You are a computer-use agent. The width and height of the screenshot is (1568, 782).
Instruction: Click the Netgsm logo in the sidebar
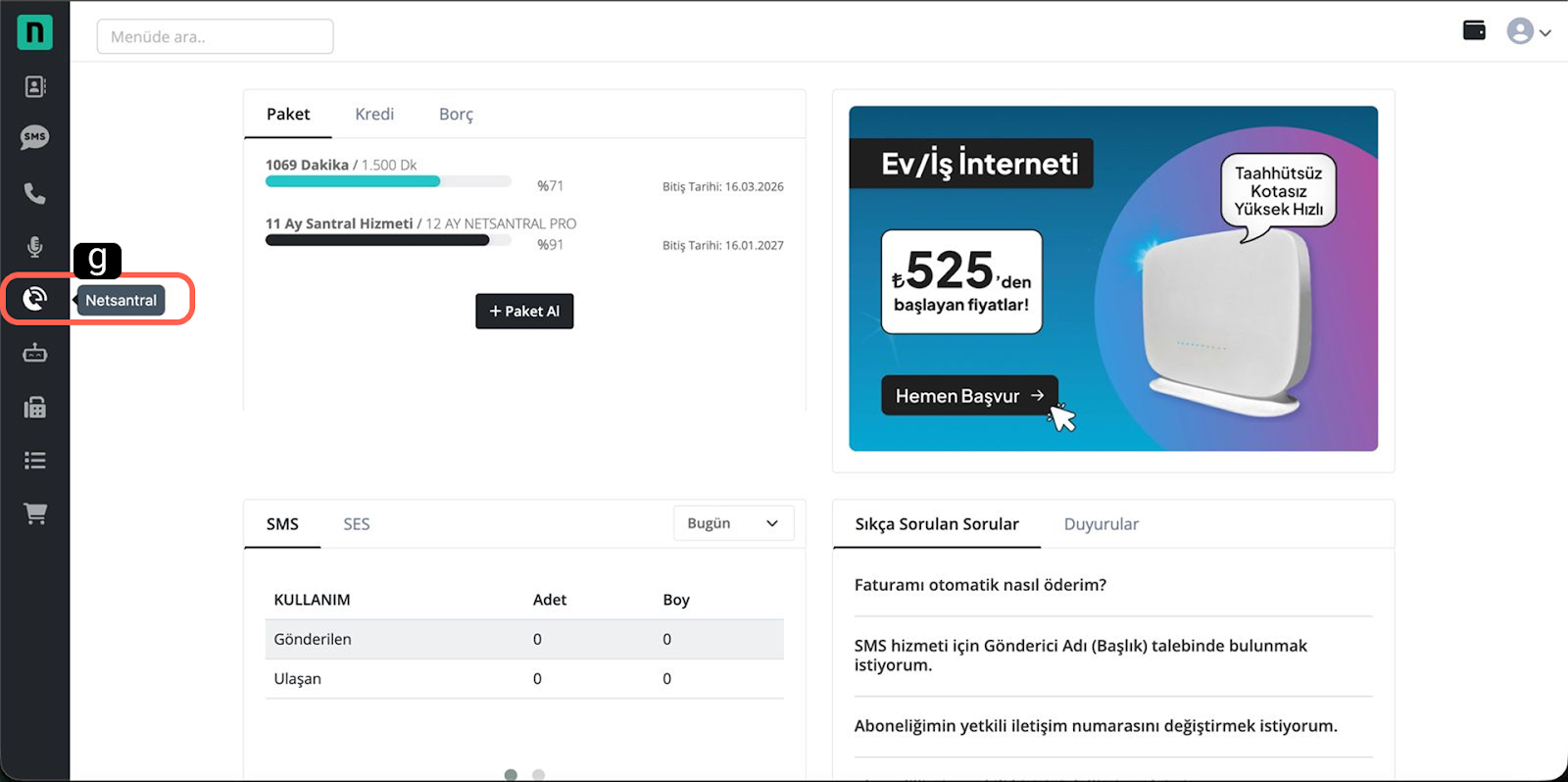pos(34,32)
